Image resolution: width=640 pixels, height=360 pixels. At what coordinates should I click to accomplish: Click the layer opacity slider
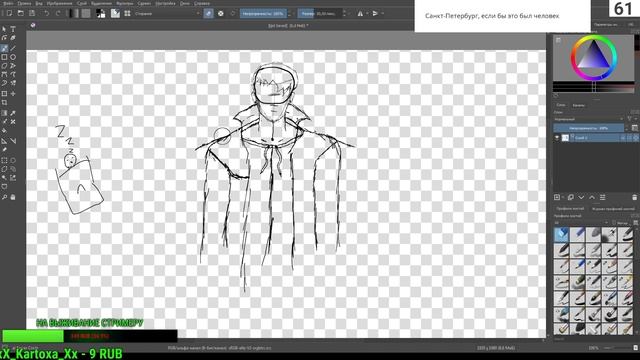588,128
